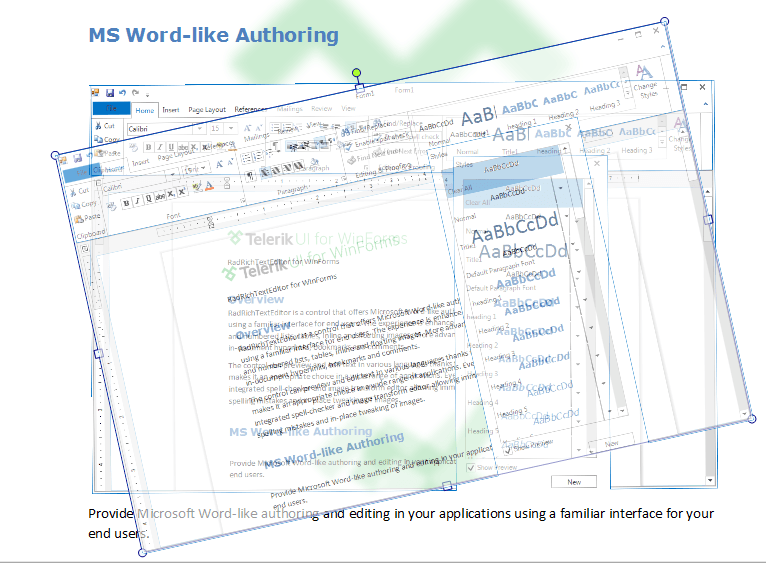Click Copy in the upright ribbon clipboard group
766x563 pixels.
tap(106, 140)
